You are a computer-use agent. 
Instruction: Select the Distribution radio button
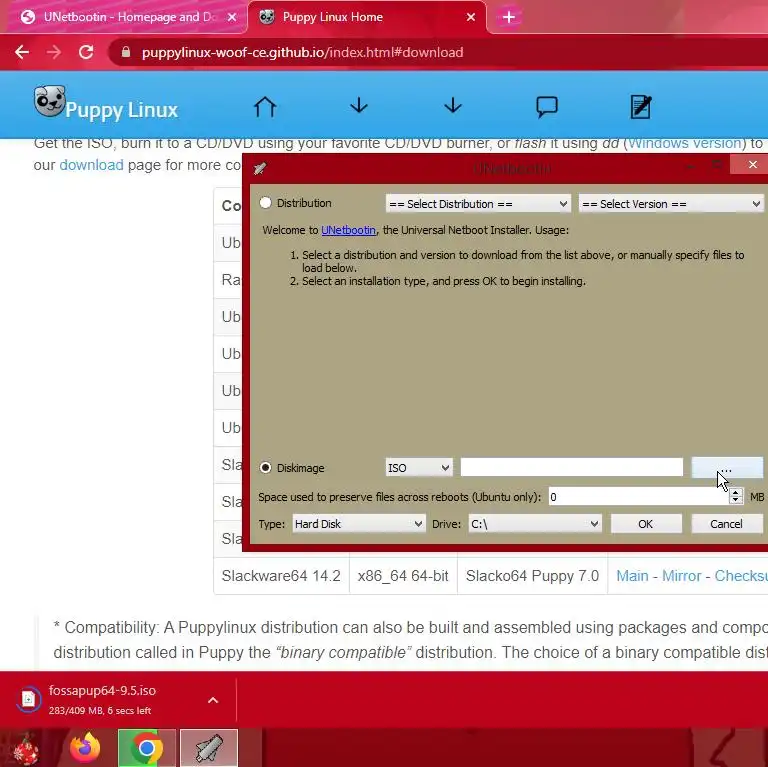click(265, 203)
